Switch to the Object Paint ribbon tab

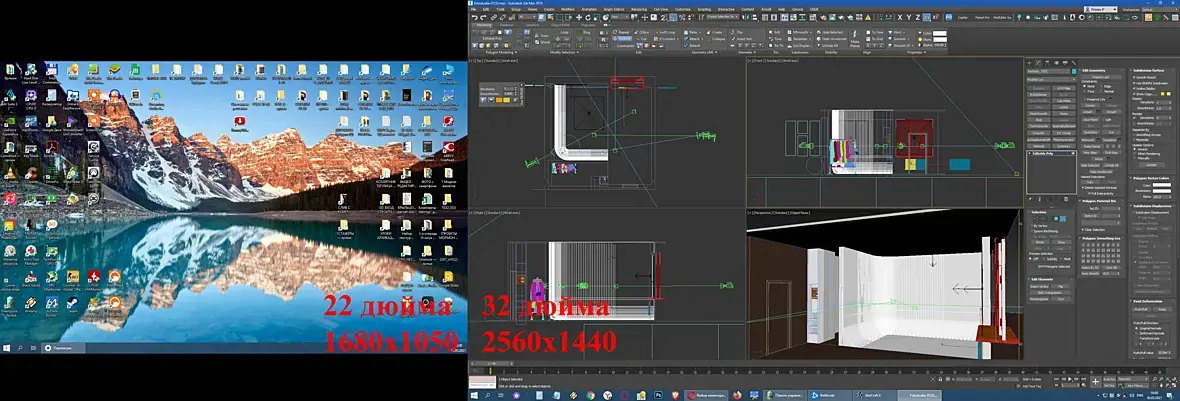coord(561,25)
